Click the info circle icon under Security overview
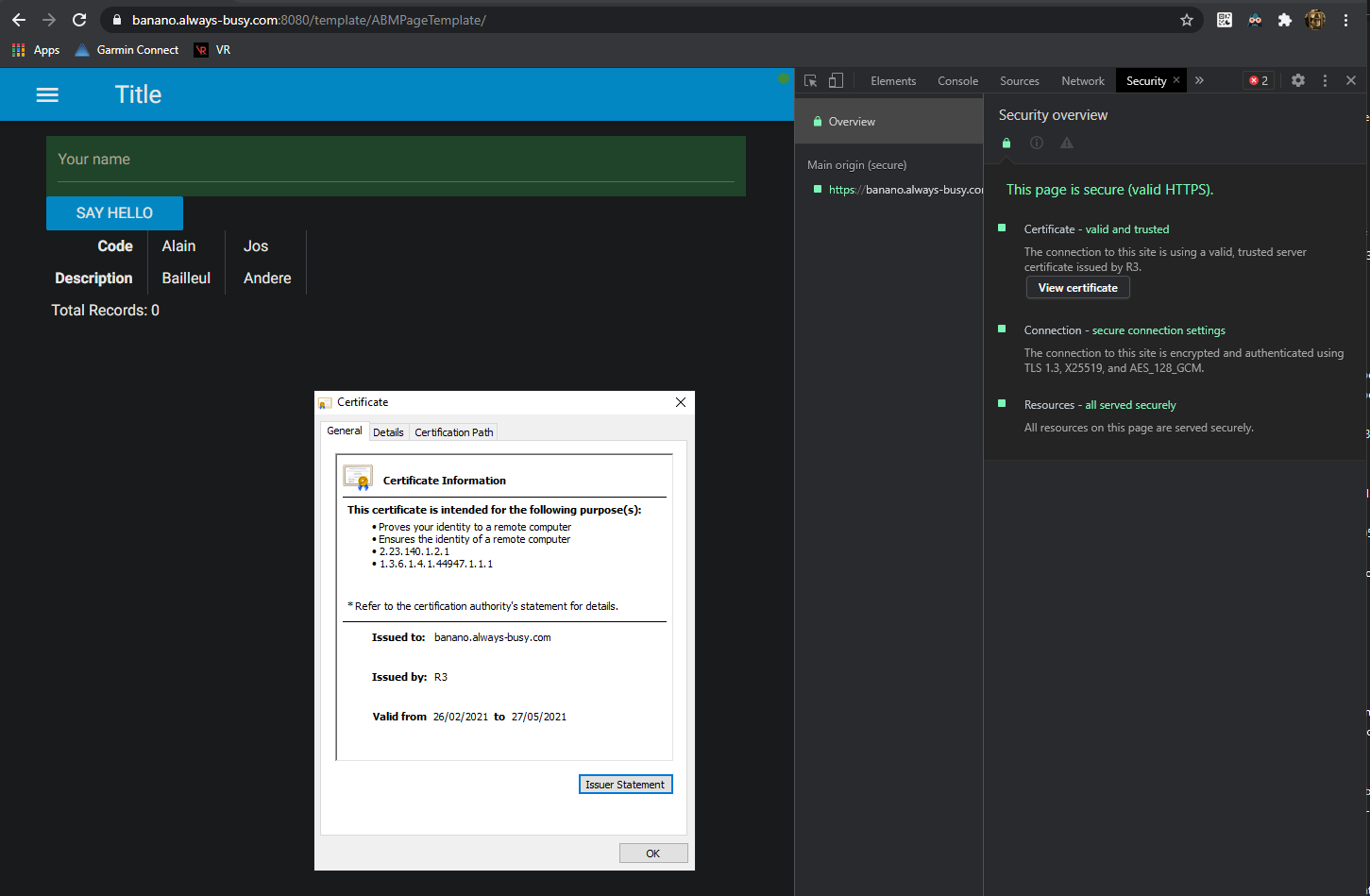1370x896 pixels. point(1037,144)
